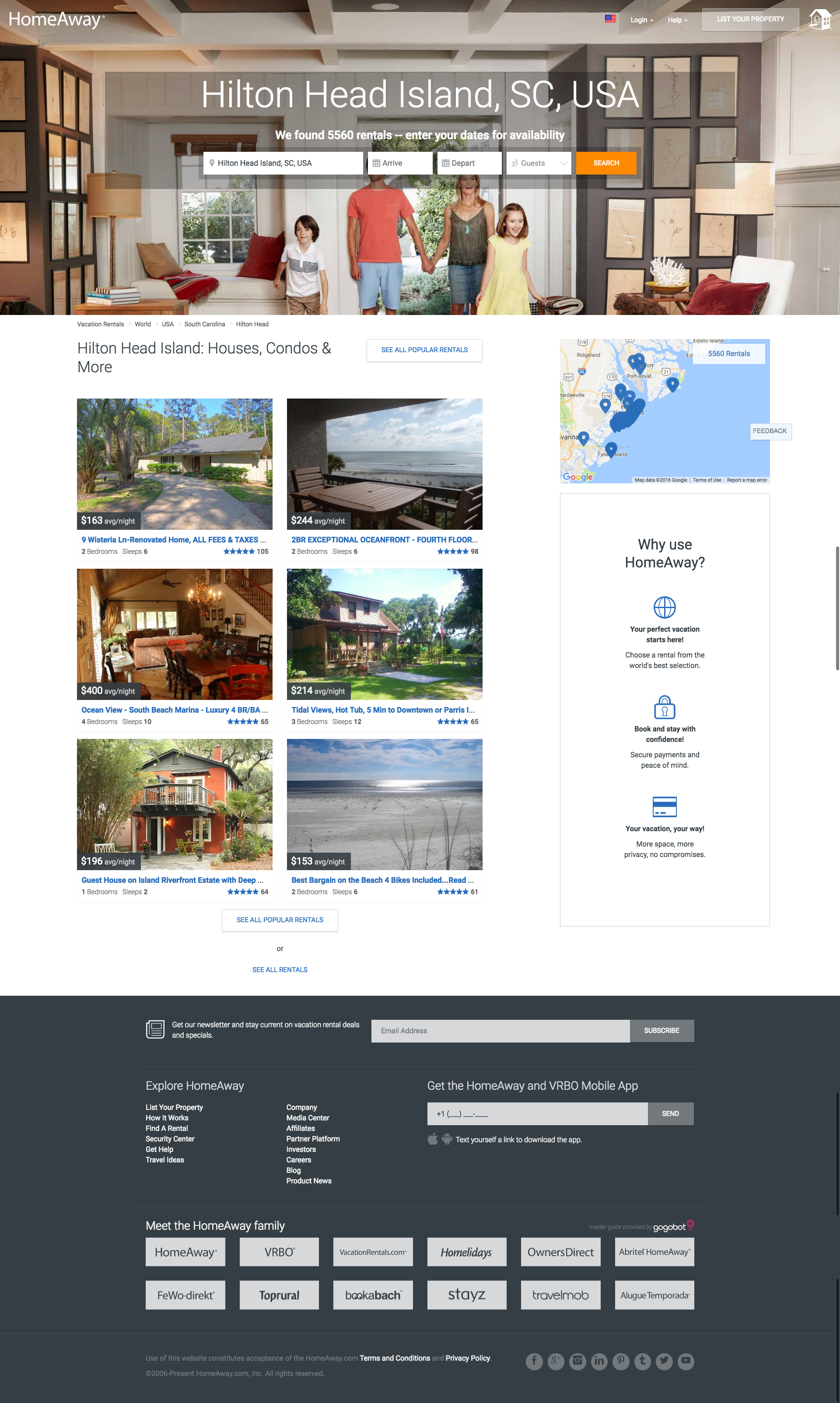Click the Vacation Rentals breadcrumb

(100, 324)
